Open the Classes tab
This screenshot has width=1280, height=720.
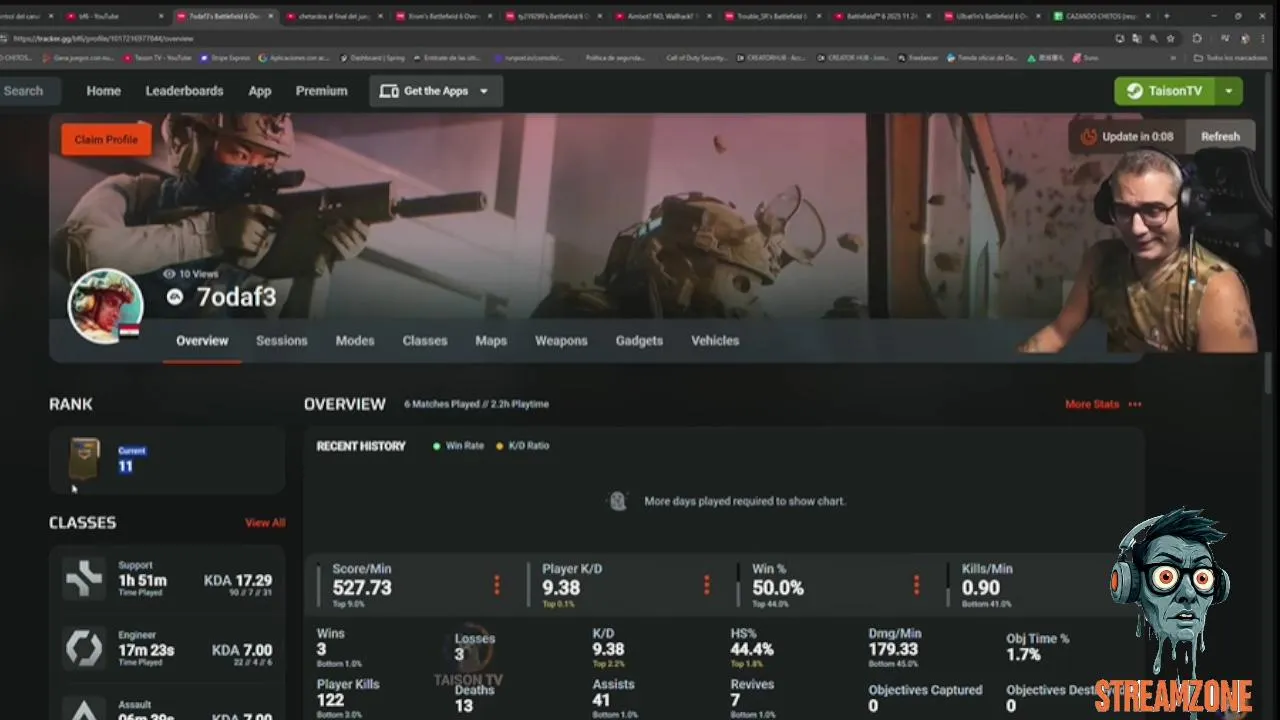[x=425, y=341]
